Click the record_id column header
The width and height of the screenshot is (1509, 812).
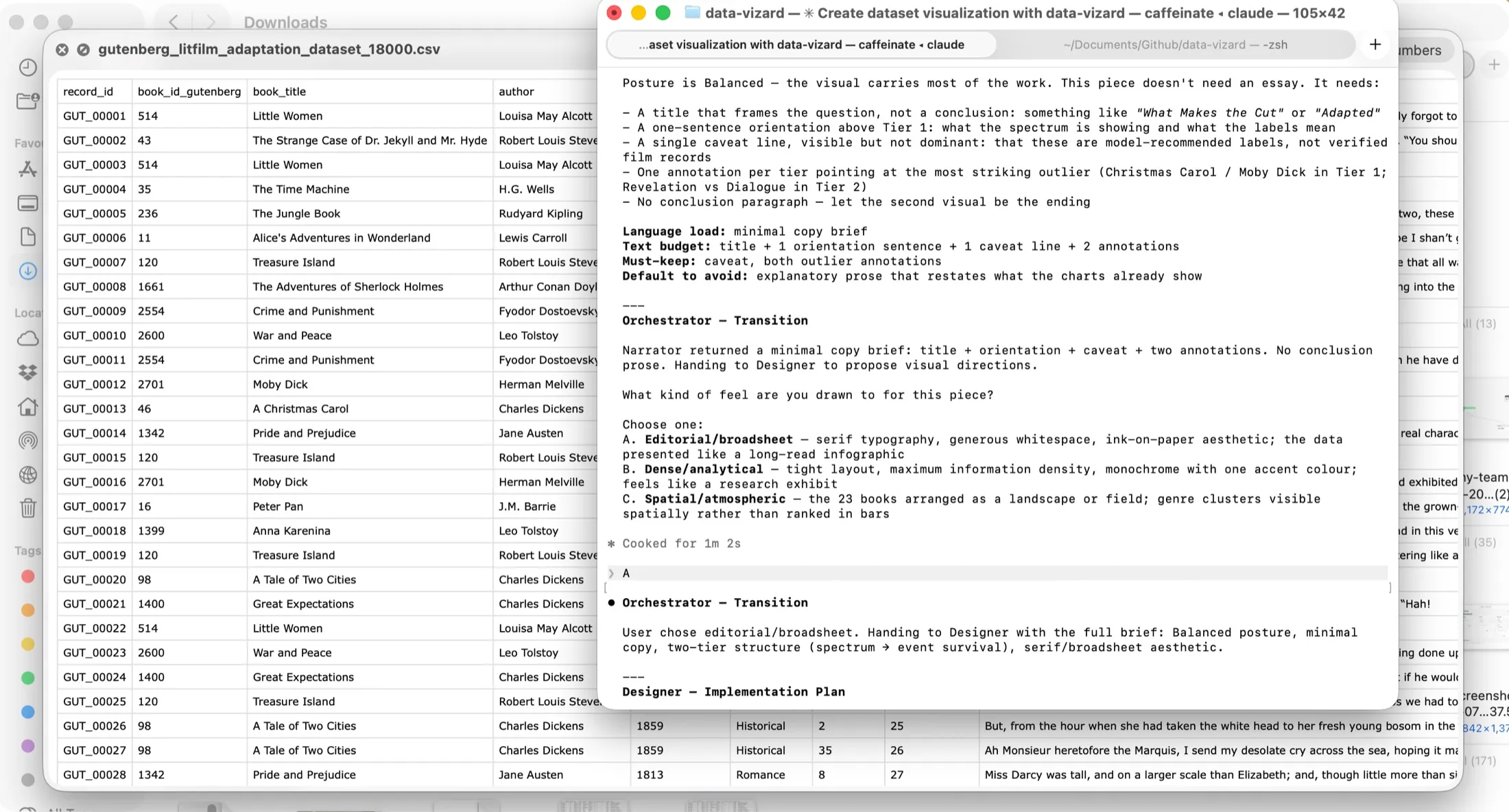(95, 91)
